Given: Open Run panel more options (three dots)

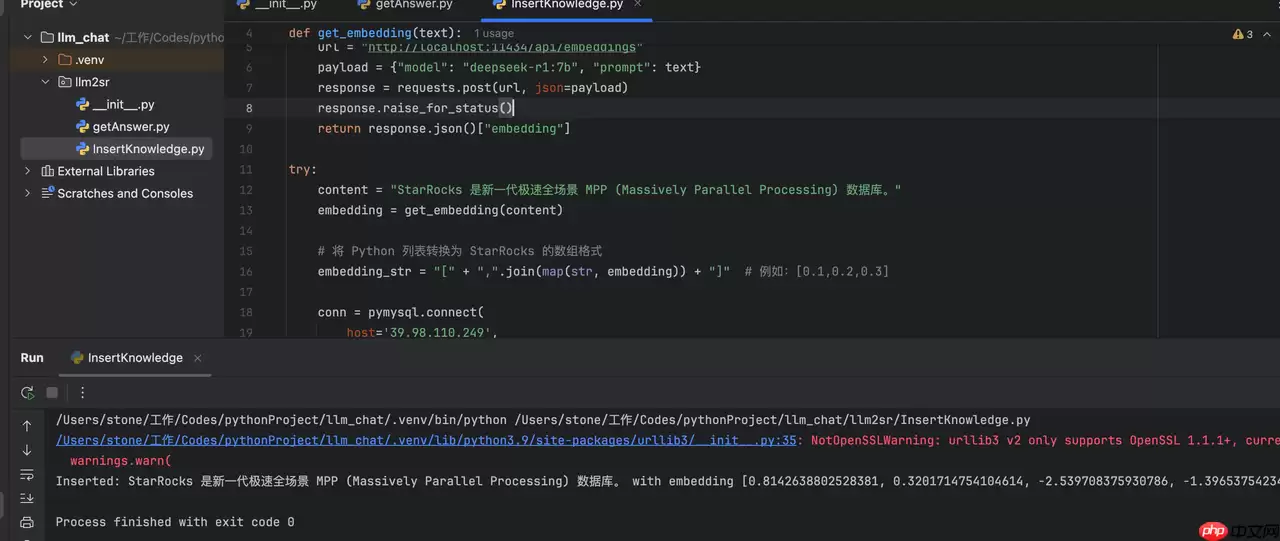Looking at the screenshot, I should pos(83,393).
